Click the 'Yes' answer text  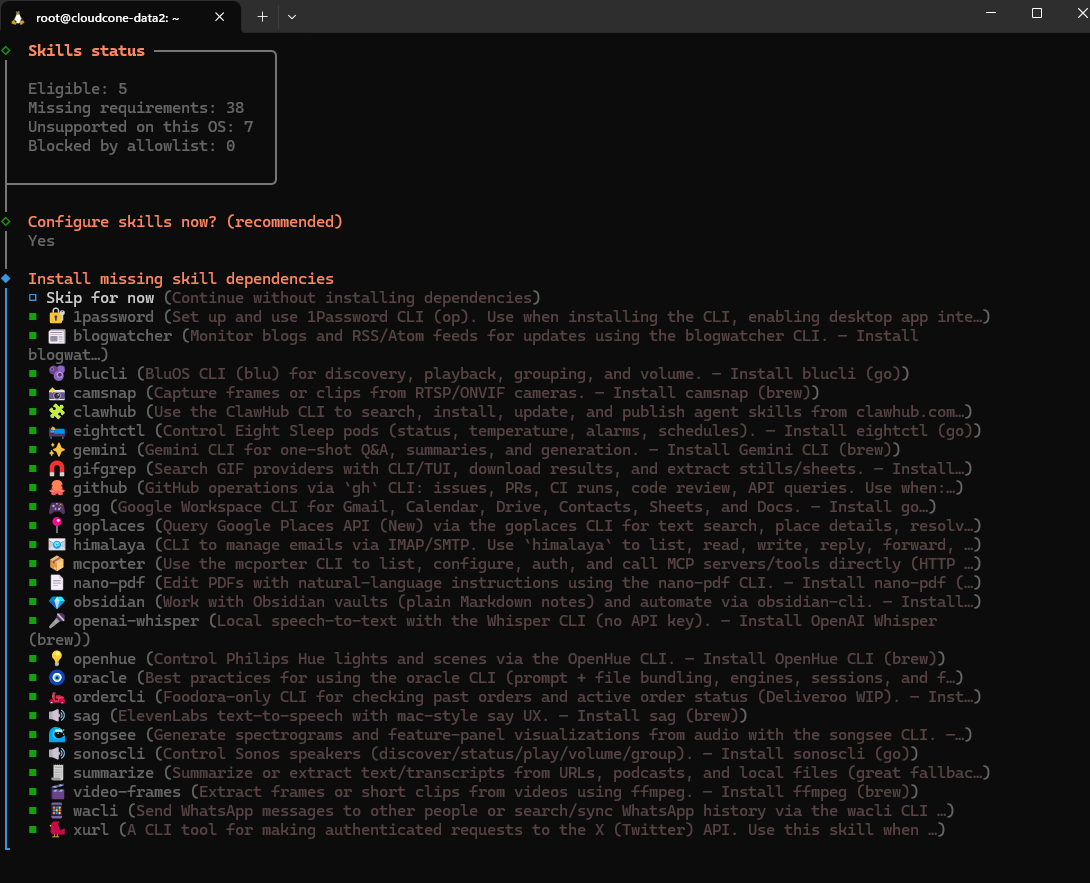click(41, 241)
